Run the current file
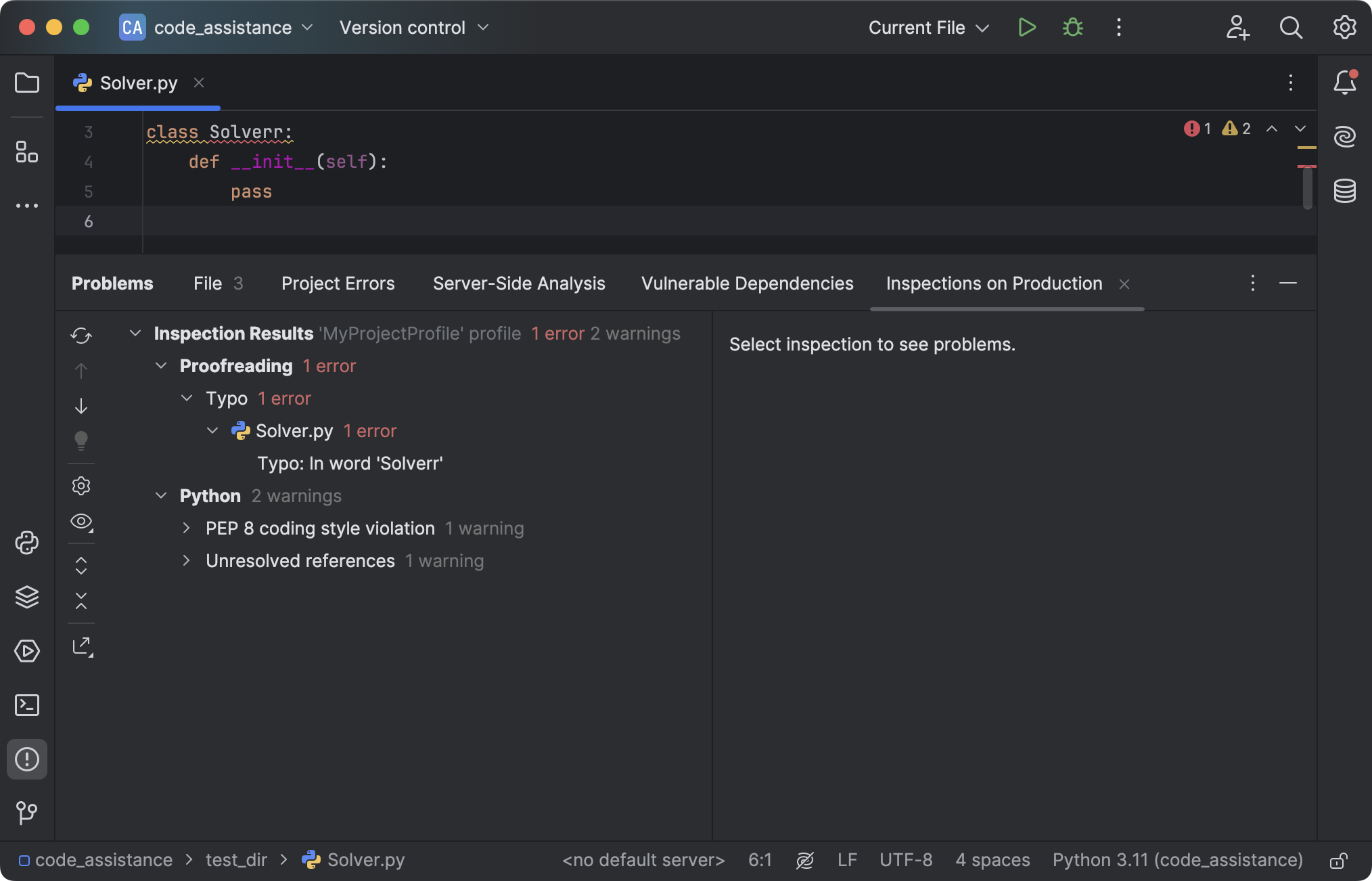The width and height of the screenshot is (1372, 881). coord(1026,27)
